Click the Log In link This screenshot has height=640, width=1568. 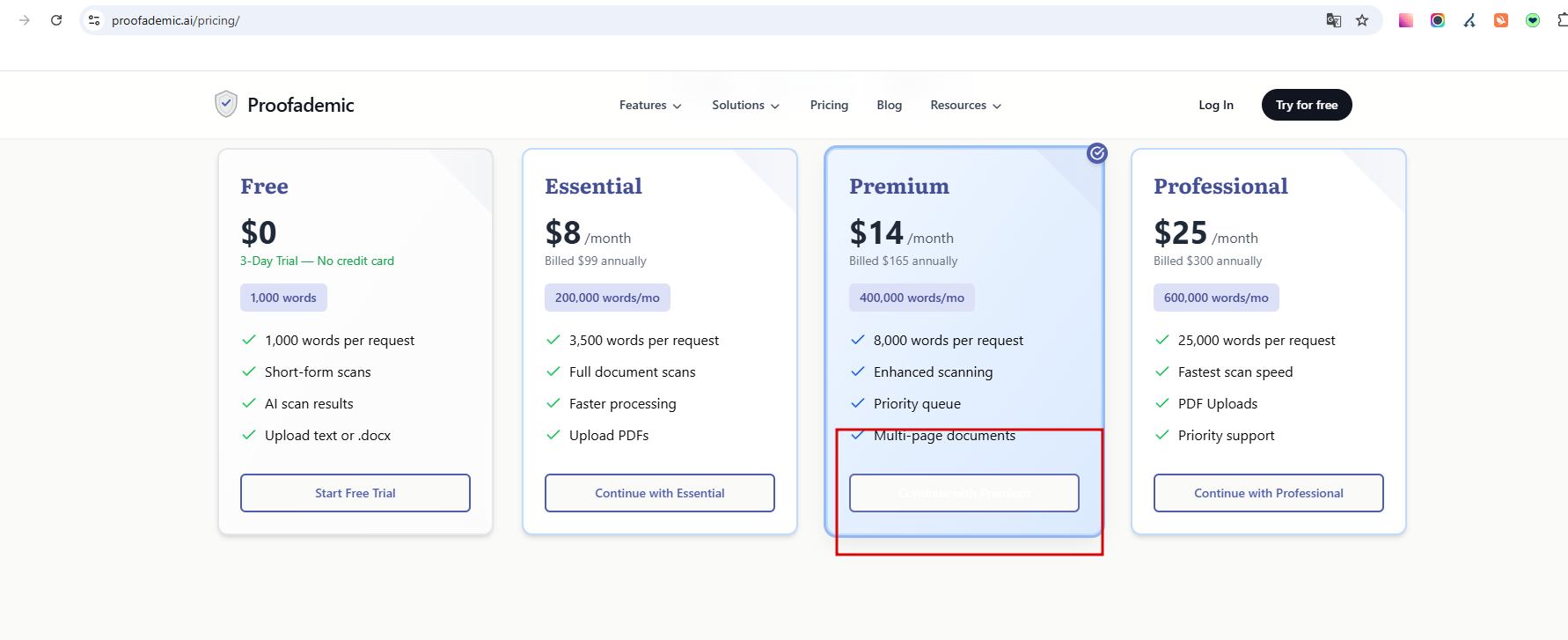click(1216, 106)
